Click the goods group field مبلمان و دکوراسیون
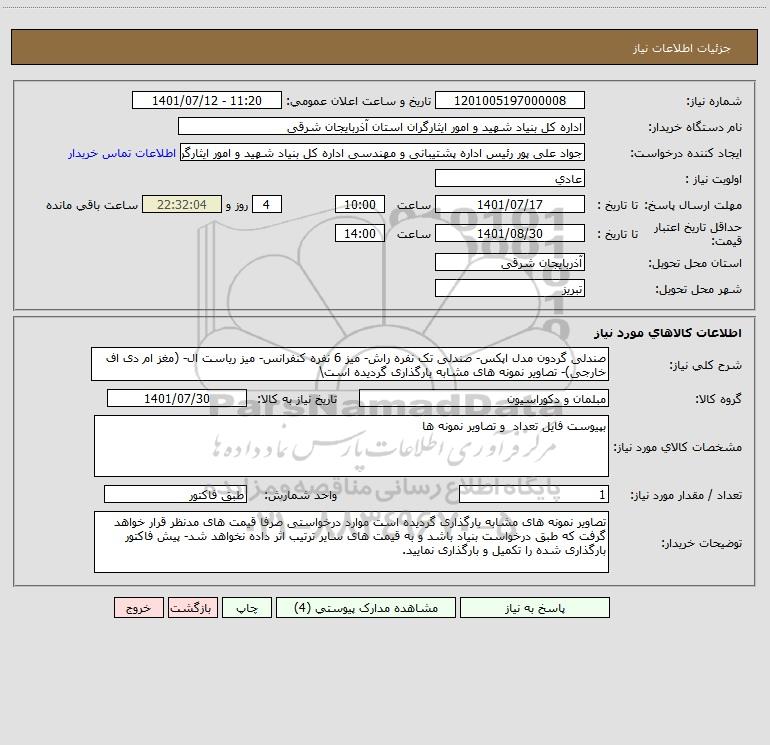770x745 pixels. click(x=484, y=398)
